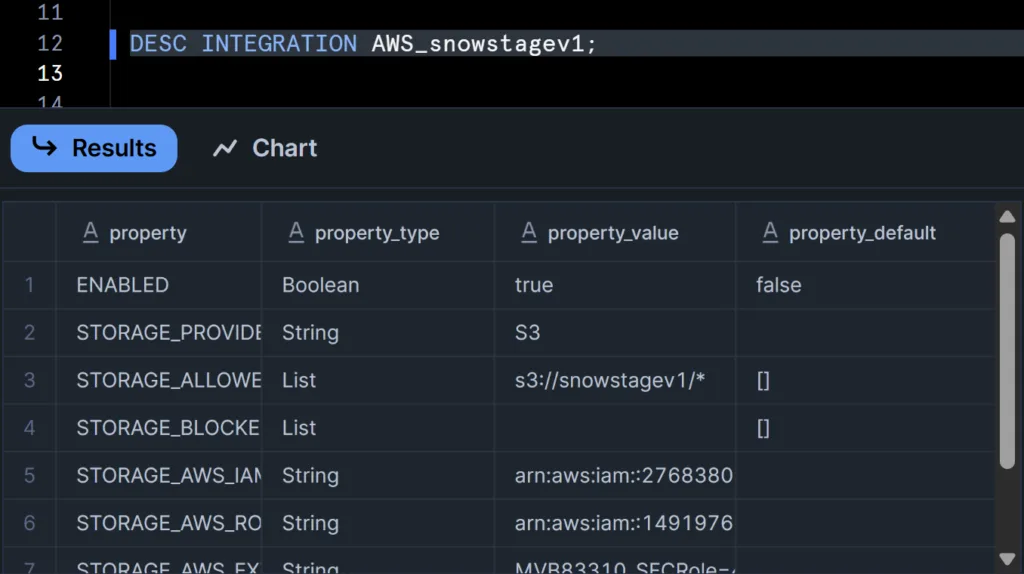Select the arn:aws:iam::2768380 value cell
The height and width of the screenshot is (574, 1024).
(x=615, y=476)
